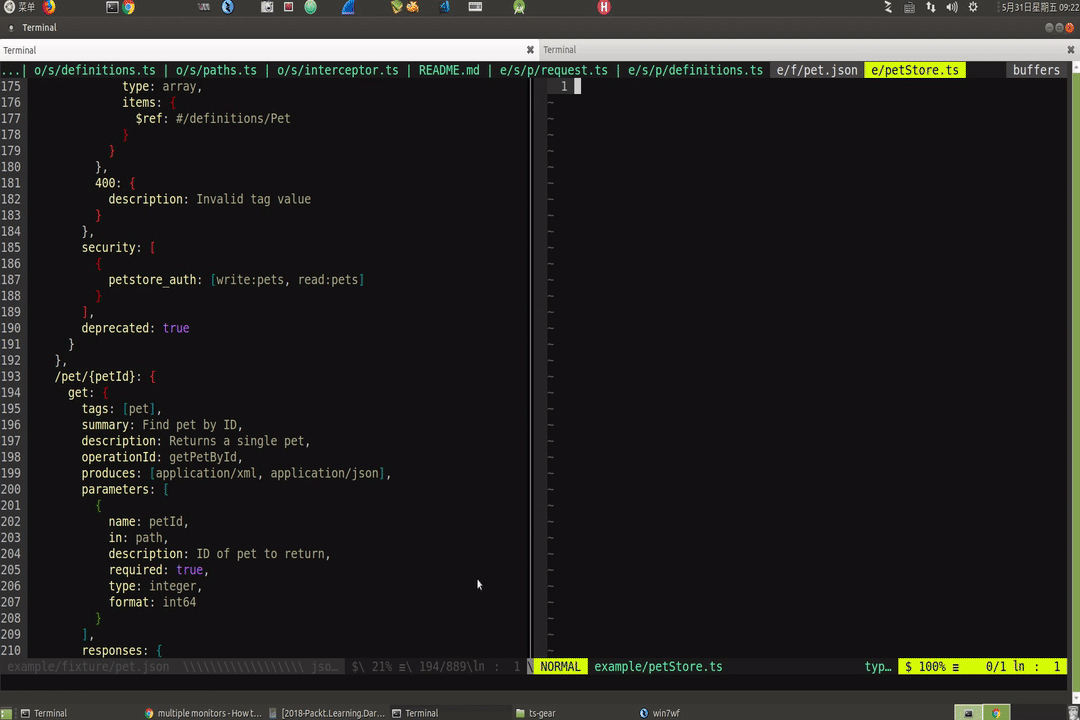
Task: Open first Terminal window in the taskbar
Action: 43,713
